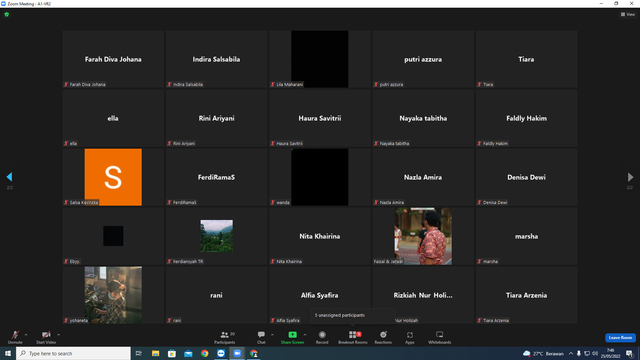Select Indira Salsabila's video tile
The image size is (640, 360).
[x=216, y=59]
